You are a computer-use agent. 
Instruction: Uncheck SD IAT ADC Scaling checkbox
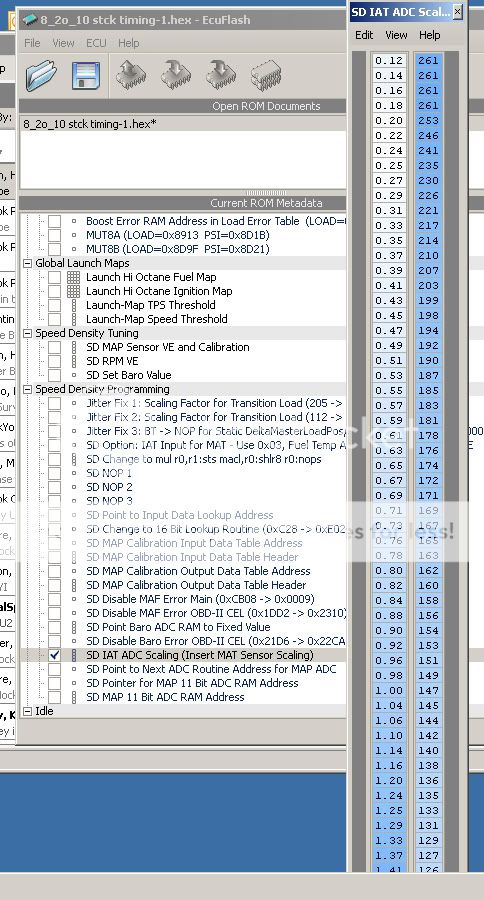point(54,655)
